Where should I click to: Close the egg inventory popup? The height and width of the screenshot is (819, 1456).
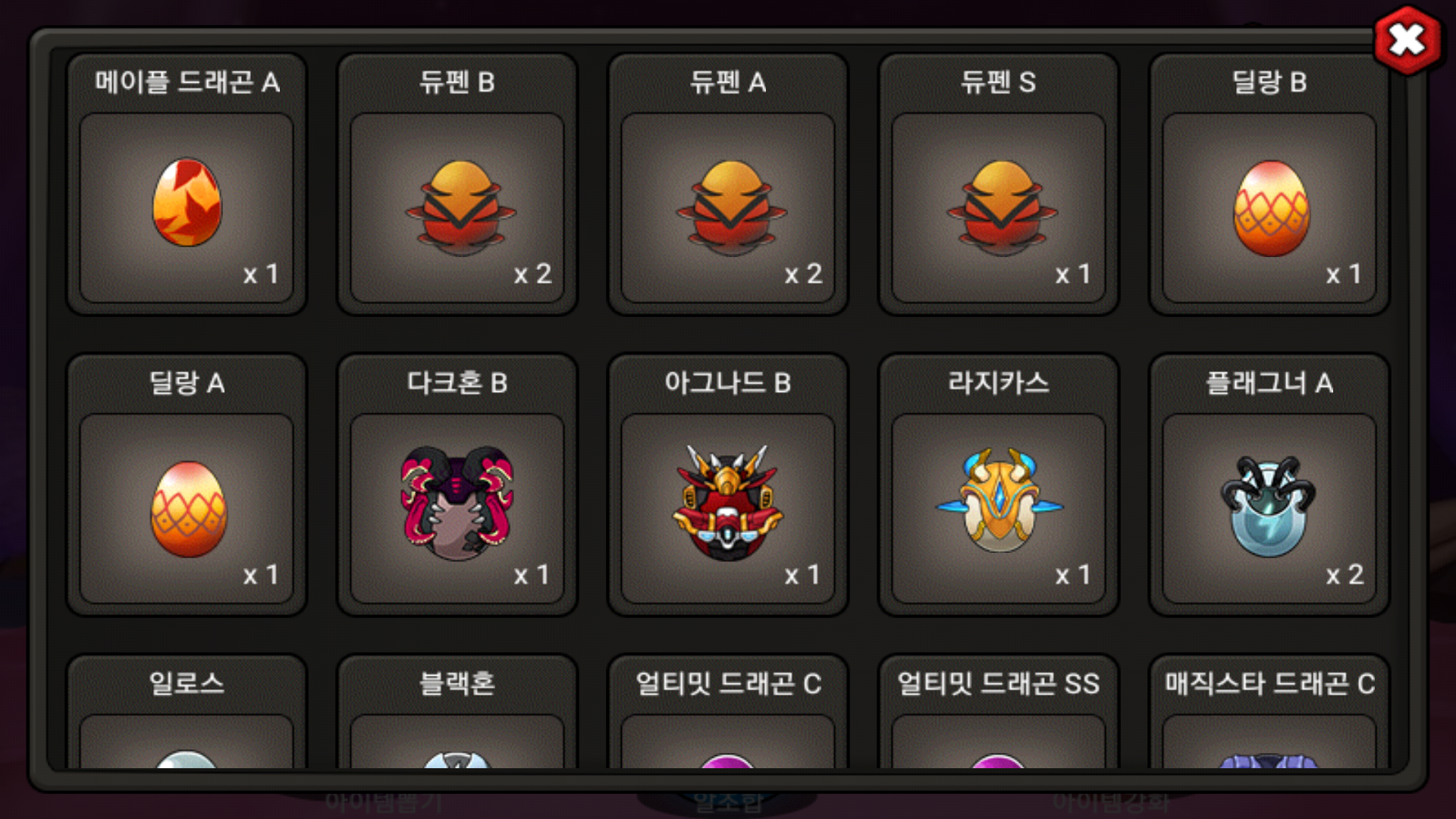(1407, 39)
